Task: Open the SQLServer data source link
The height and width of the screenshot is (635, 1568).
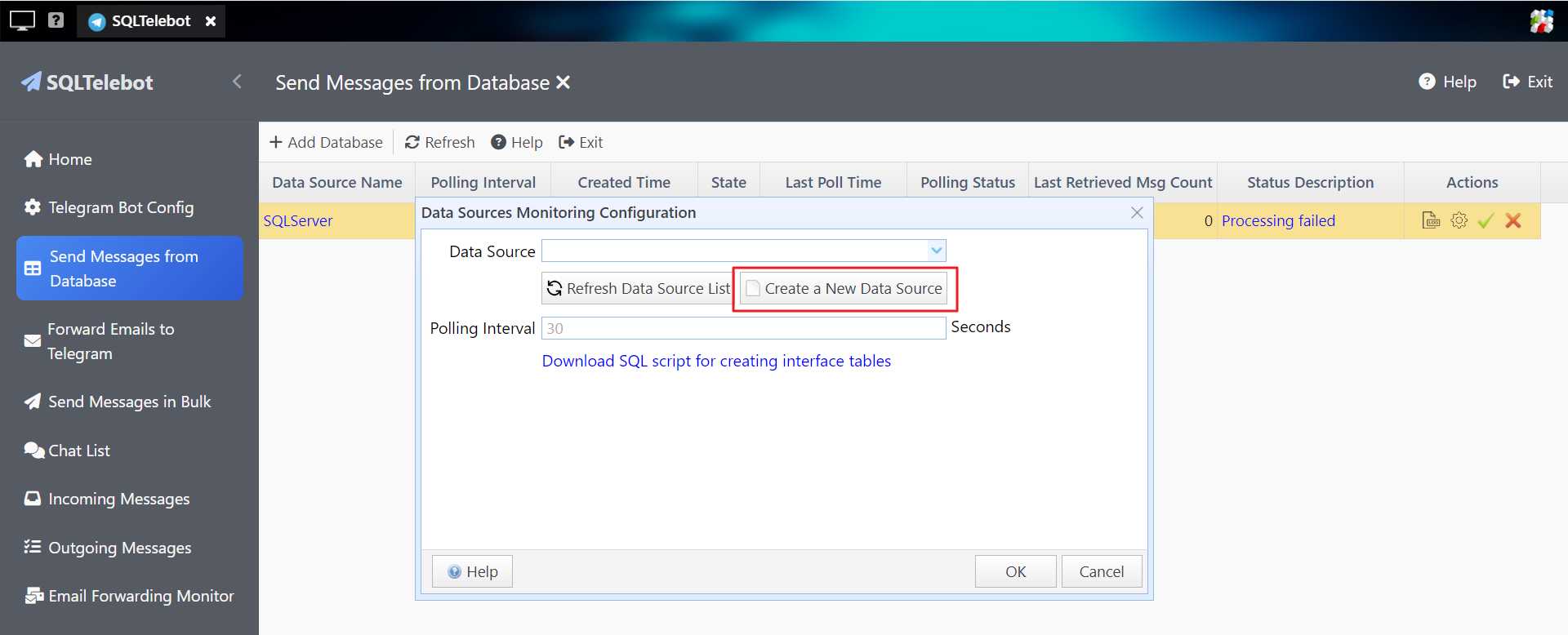Action: (298, 221)
